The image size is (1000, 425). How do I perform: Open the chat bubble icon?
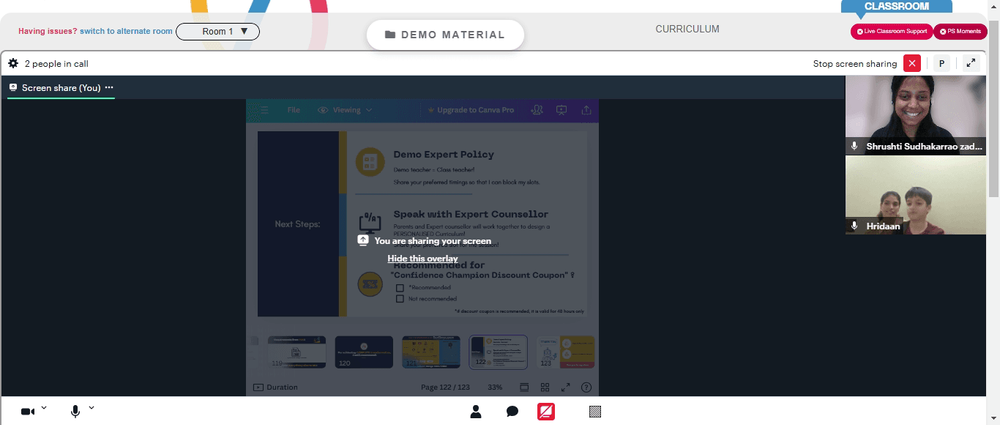[x=512, y=412]
